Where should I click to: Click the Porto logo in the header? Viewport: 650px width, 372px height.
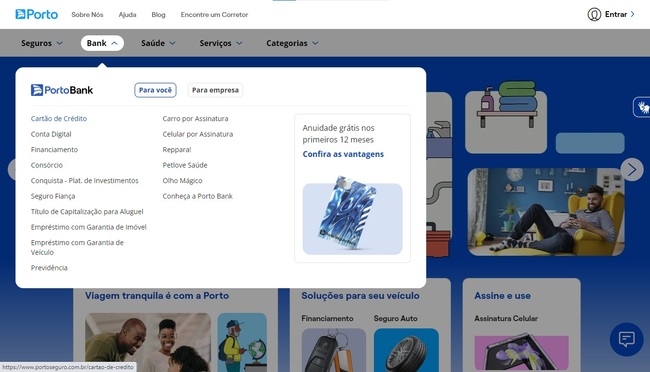click(x=36, y=15)
